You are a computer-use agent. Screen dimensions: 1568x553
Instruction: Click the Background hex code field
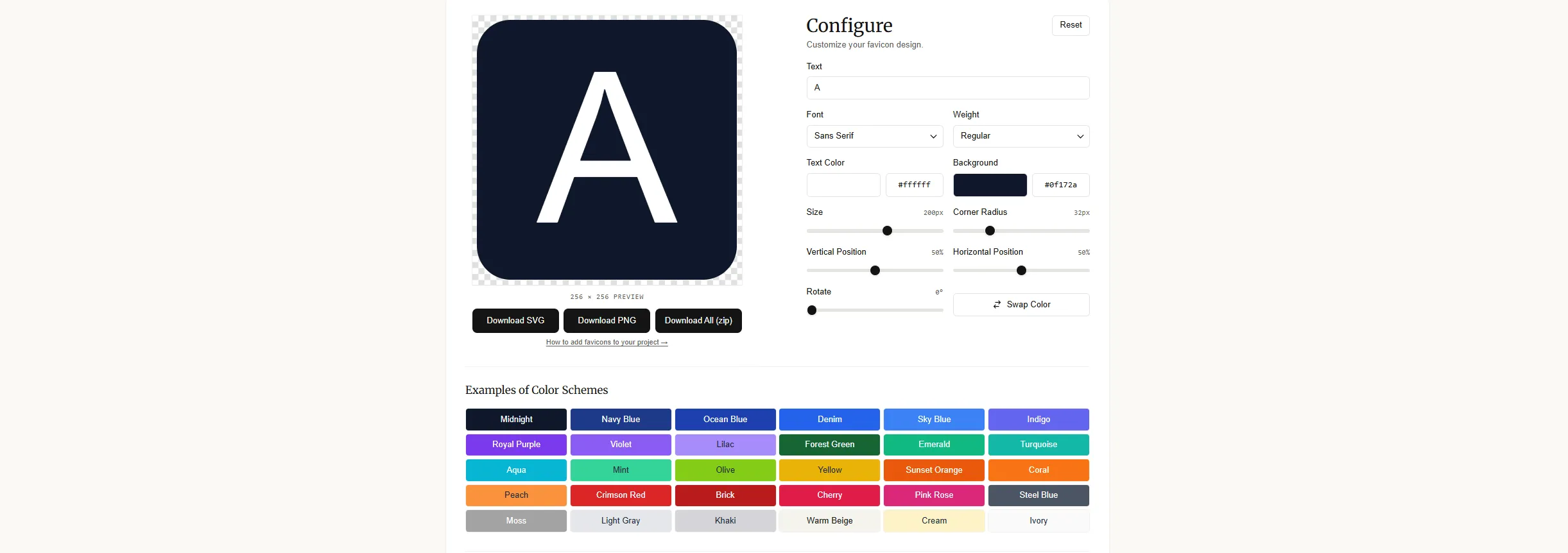pyautogui.click(x=1060, y=185)
